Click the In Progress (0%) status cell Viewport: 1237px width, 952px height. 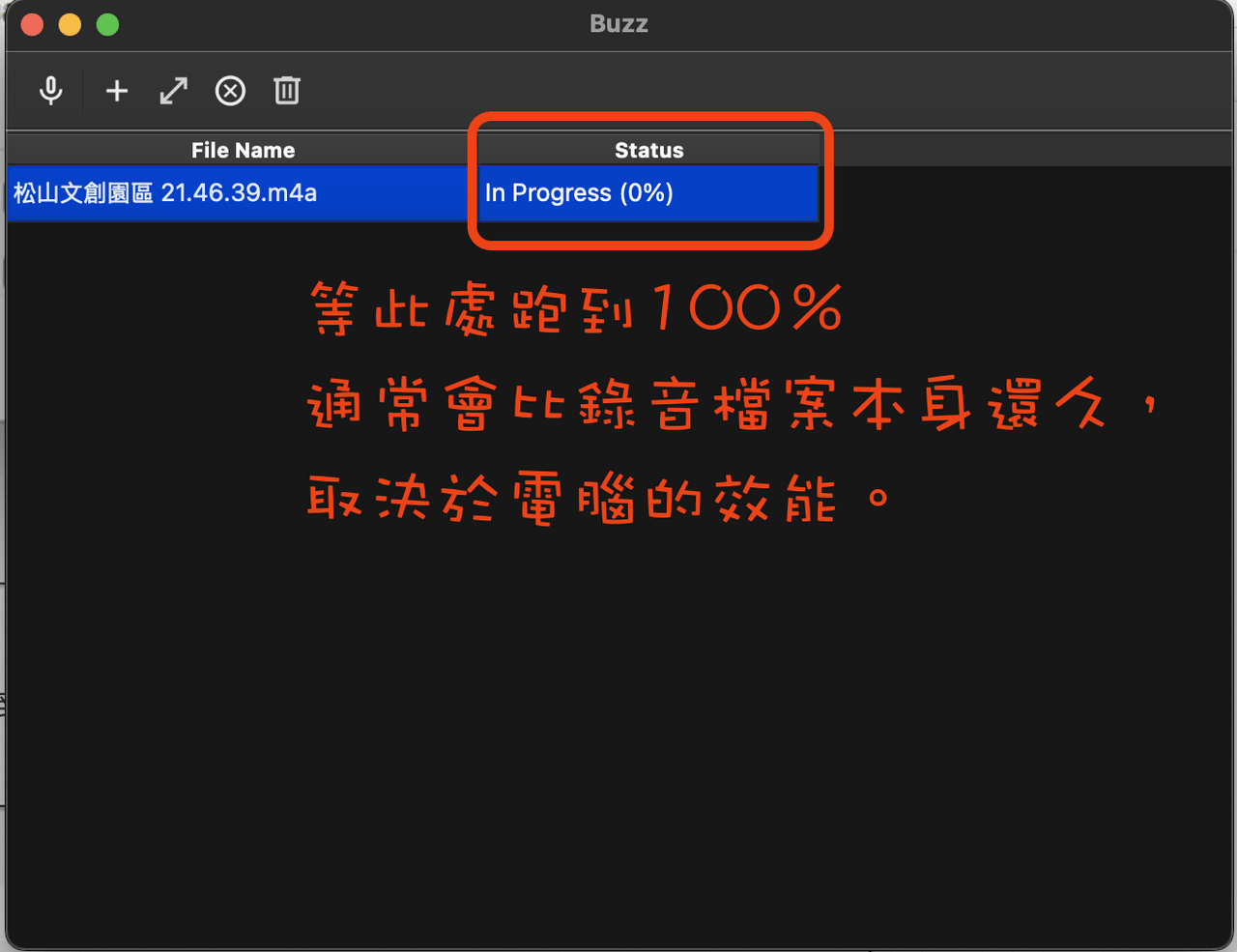tap(648, 193)
